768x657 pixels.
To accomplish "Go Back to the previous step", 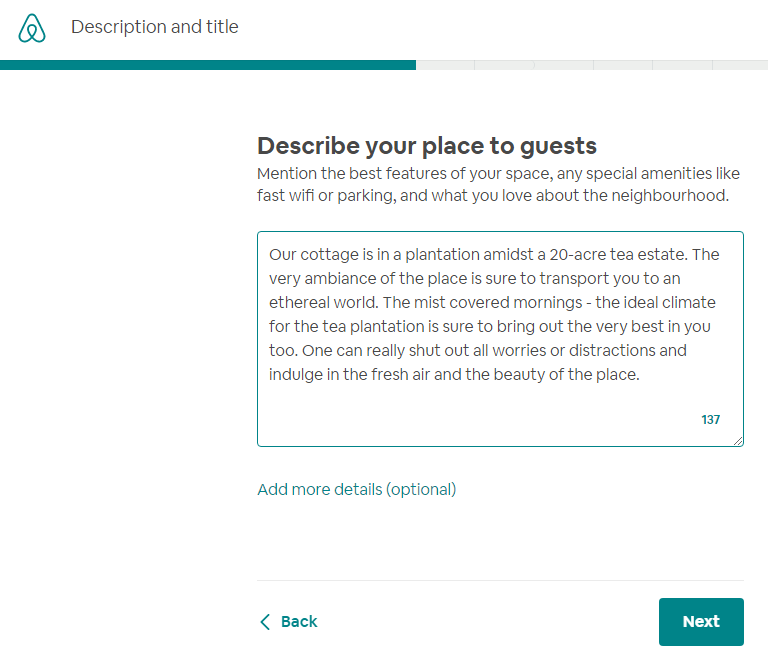I will 288,622.
